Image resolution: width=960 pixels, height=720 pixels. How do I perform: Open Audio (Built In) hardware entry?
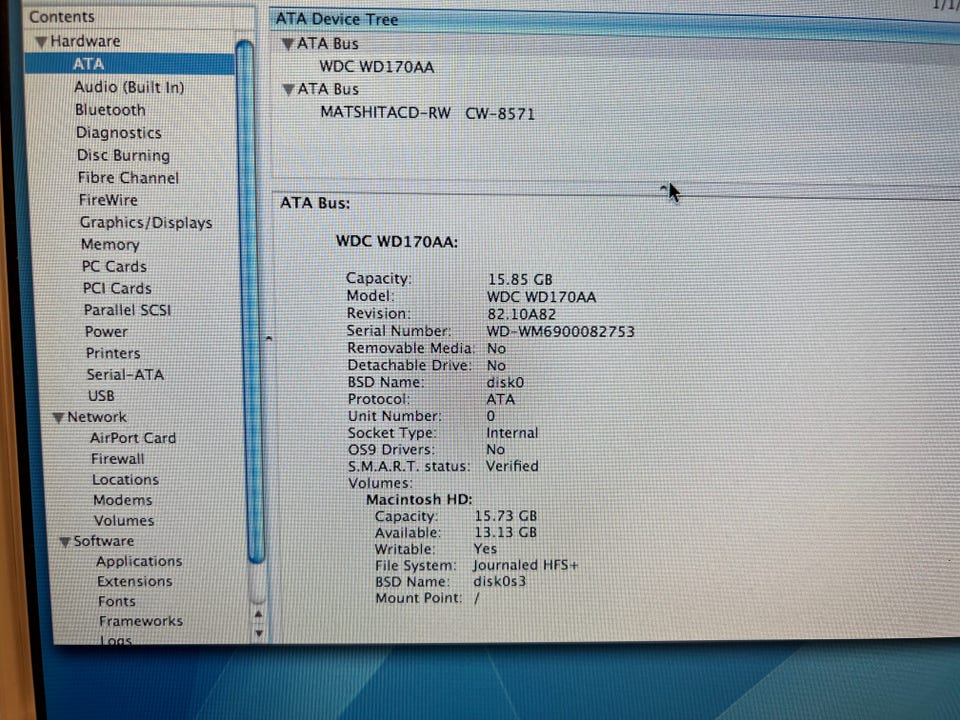pyautogui.click(x=129, y=87)
